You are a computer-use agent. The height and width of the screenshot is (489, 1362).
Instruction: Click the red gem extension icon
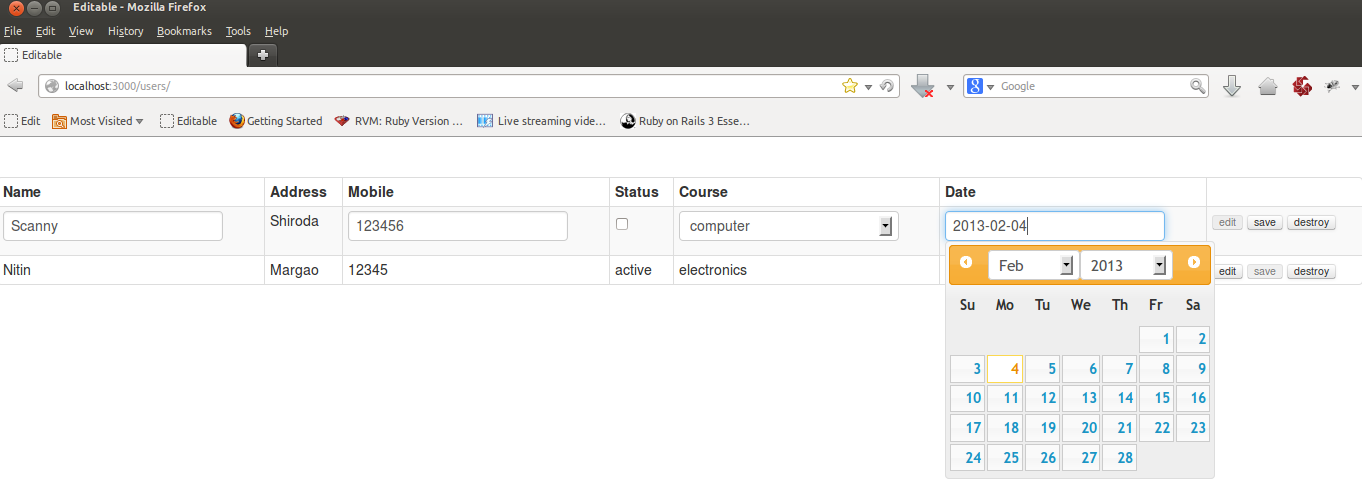pyautogui.click(x=1302, y=87)
